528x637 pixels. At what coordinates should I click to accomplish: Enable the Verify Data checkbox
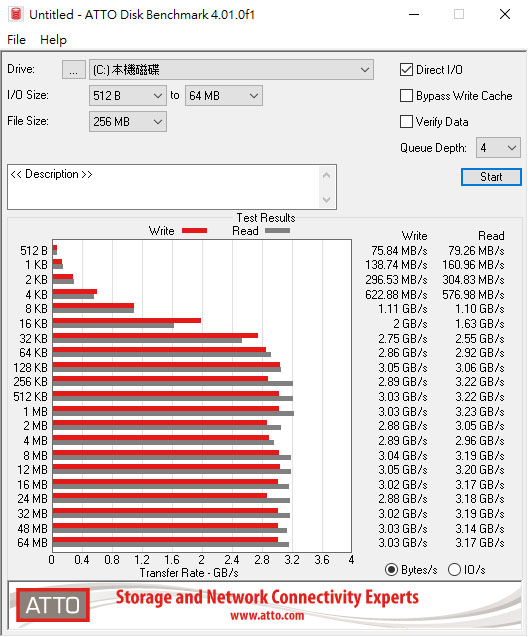[406, 121]
